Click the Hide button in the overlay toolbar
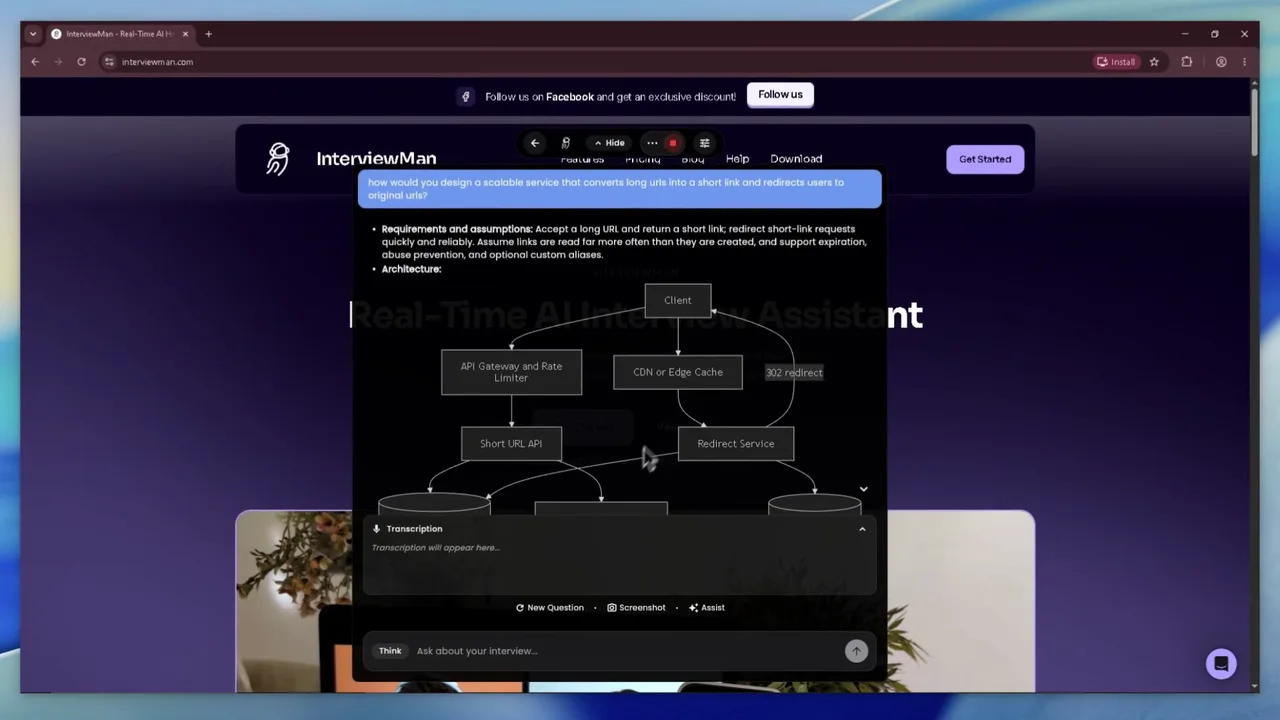Viewport: 1280px width, 720px height. point(609,143)
